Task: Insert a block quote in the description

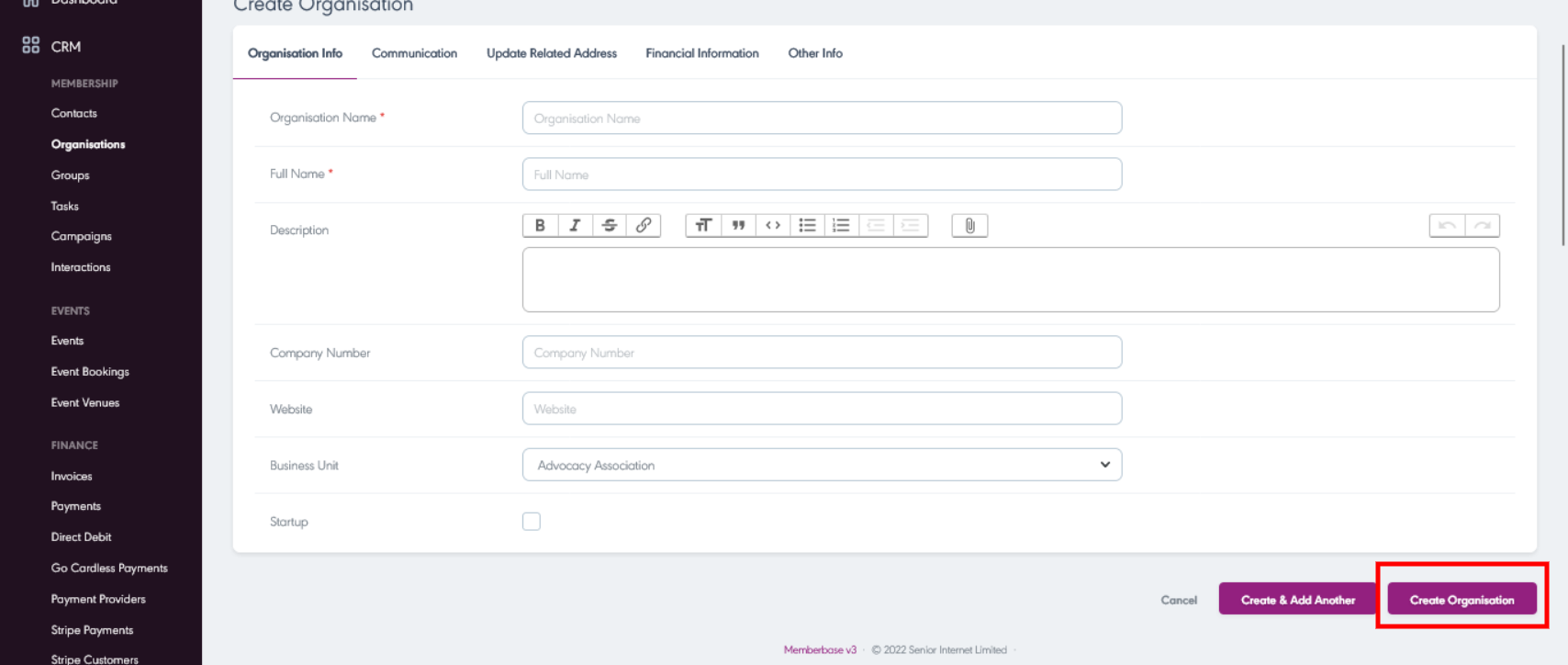Action: (x=738, y=226)
